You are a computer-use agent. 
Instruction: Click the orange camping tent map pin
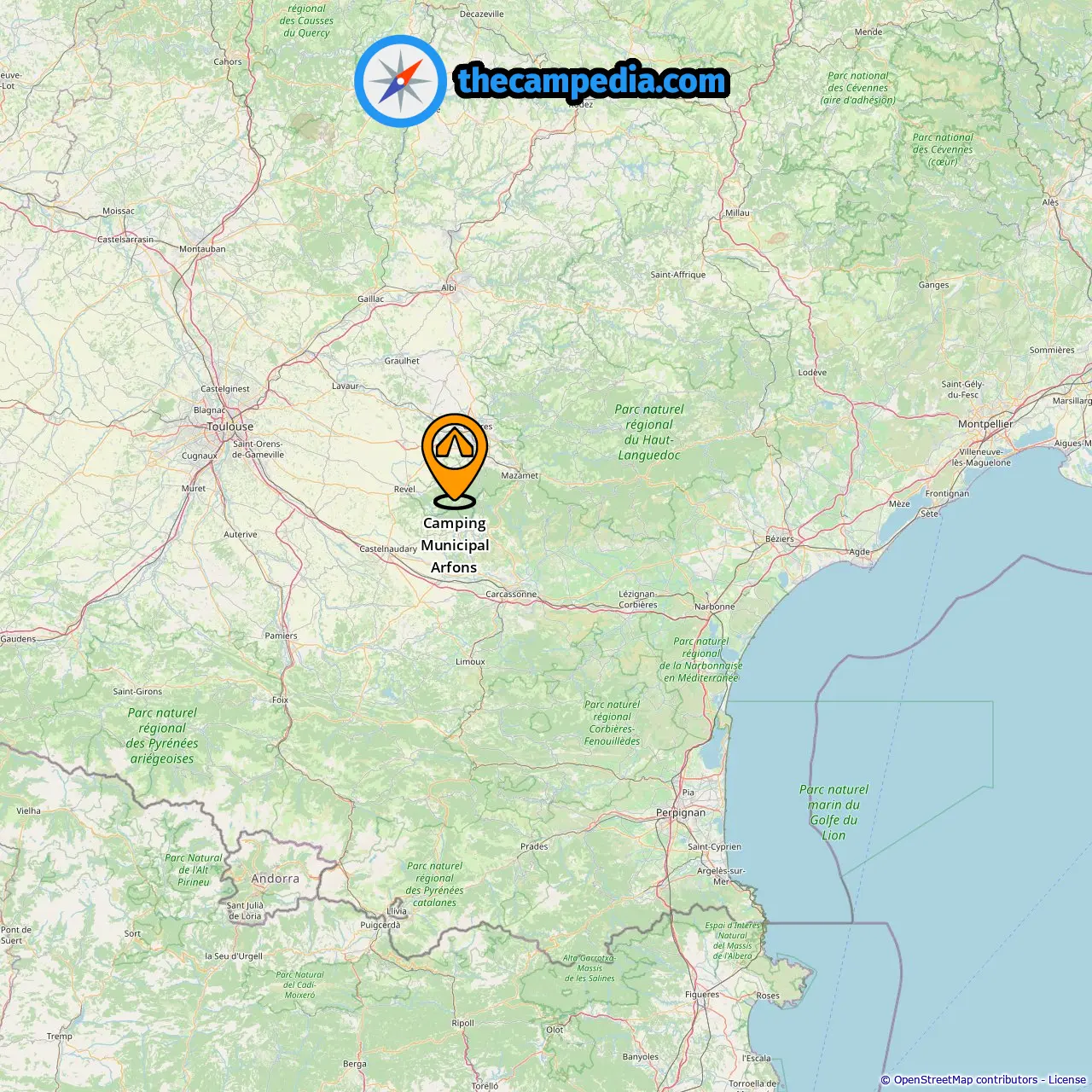click(455, 461)
